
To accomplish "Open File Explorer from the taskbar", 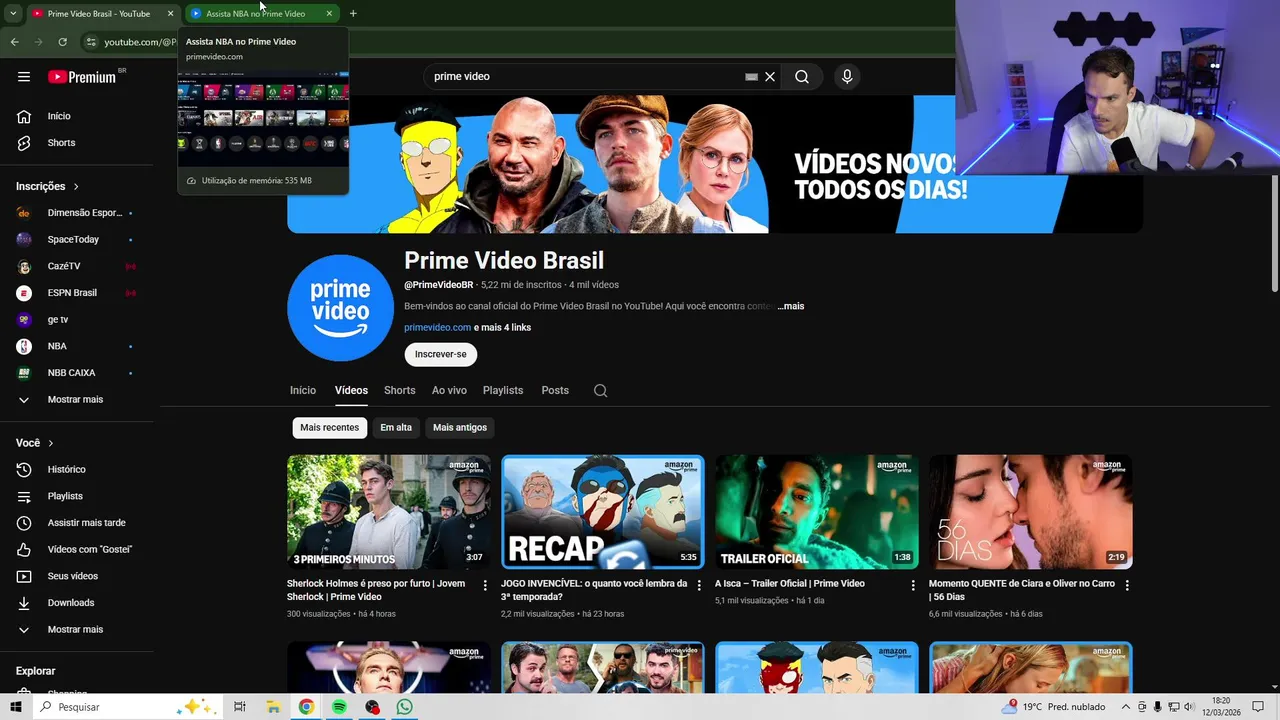I will pyautogui.click(x=273, y=707).
